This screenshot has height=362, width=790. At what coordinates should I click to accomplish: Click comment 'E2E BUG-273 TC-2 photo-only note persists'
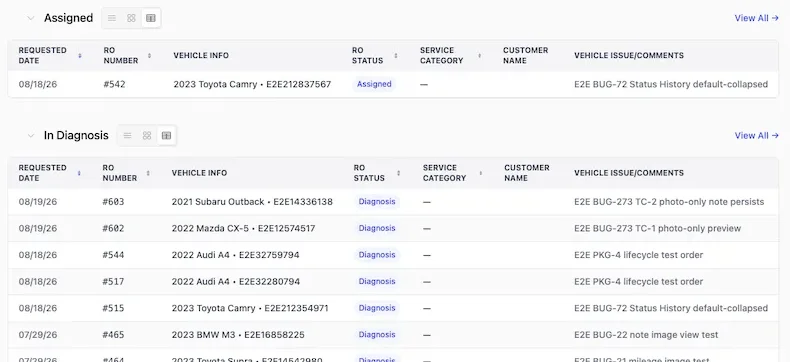(x=669, y=202)
